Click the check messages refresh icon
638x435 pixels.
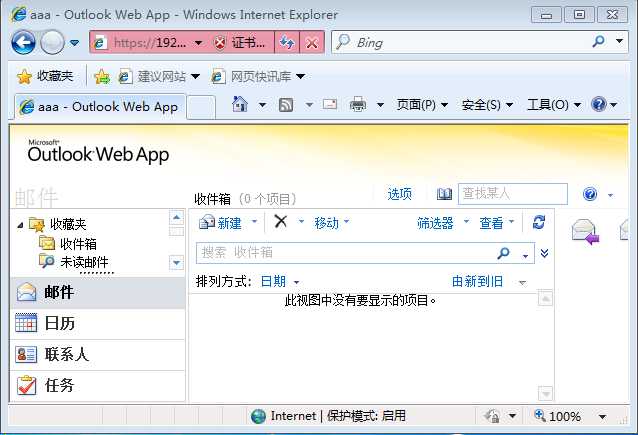[x=539, y=222]
